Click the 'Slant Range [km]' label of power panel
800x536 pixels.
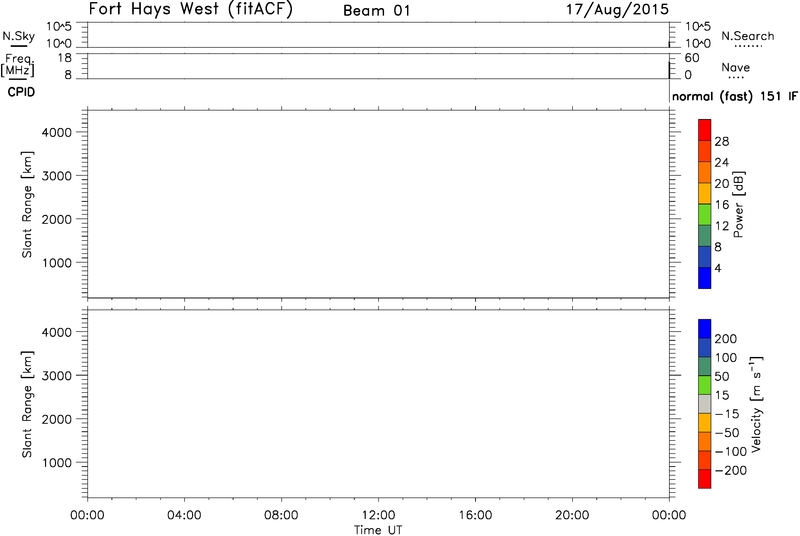coord(27,204)
